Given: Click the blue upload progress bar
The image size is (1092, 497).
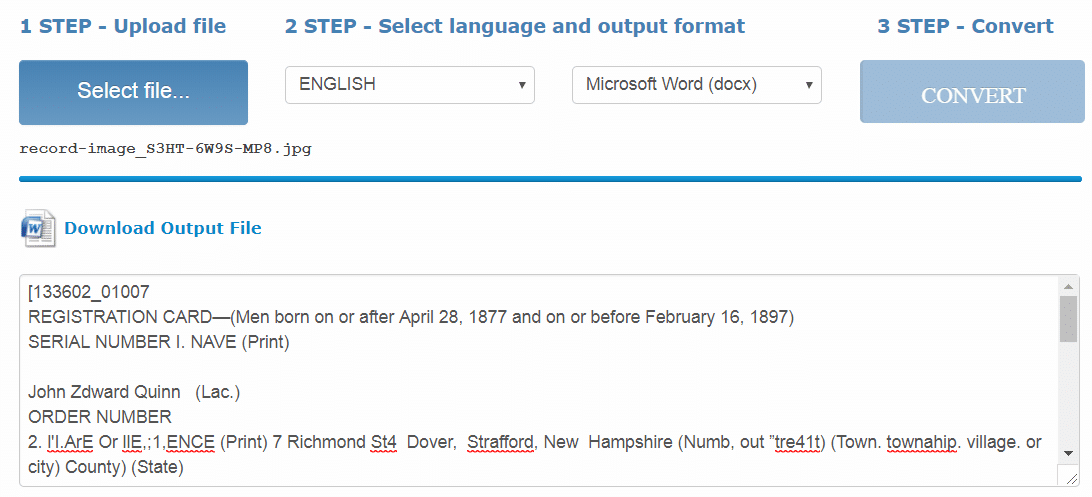Looking at the screenshot, I should tap(550, 179).
